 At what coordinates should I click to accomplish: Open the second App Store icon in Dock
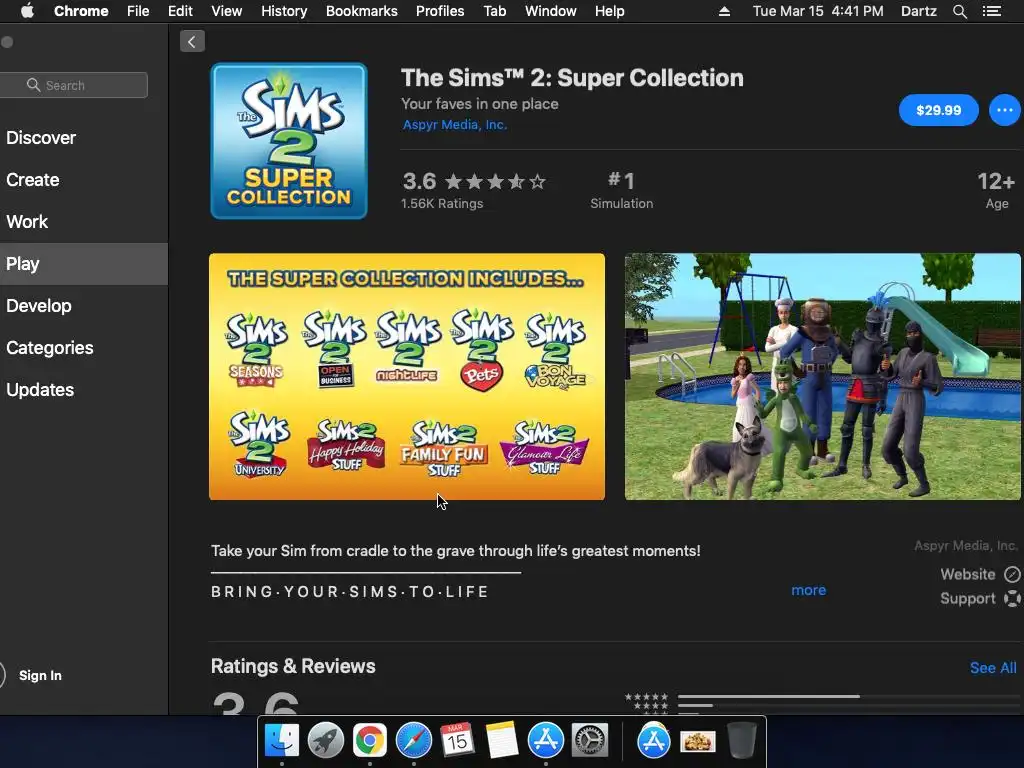click(654, 741)
